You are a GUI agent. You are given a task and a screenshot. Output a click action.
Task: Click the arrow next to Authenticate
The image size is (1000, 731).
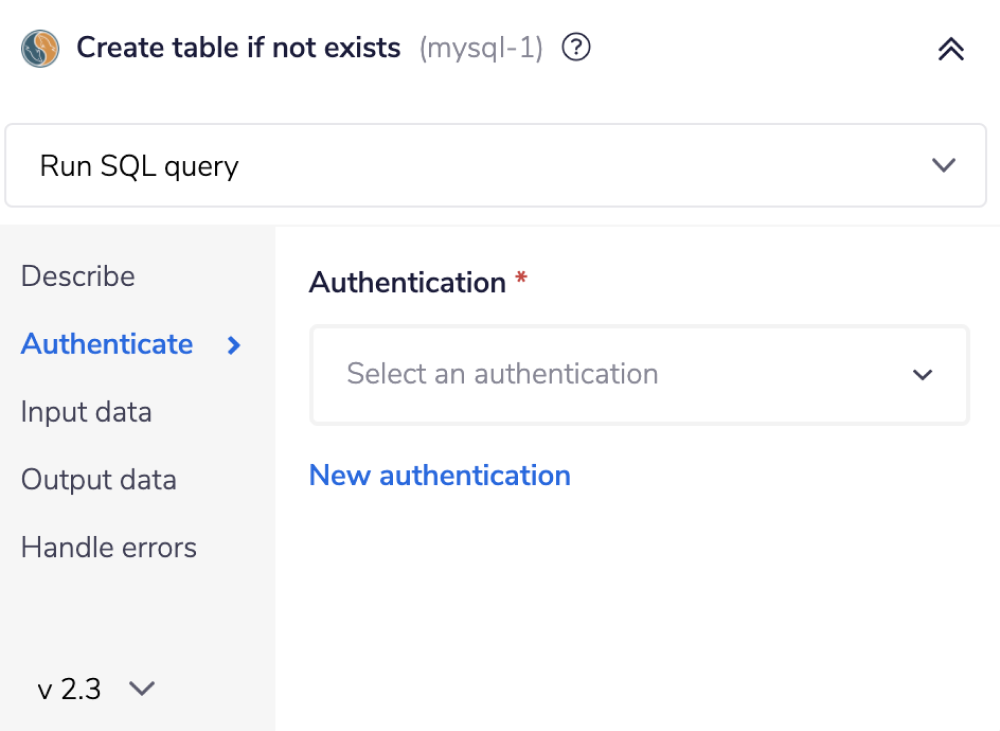(232, 345)
